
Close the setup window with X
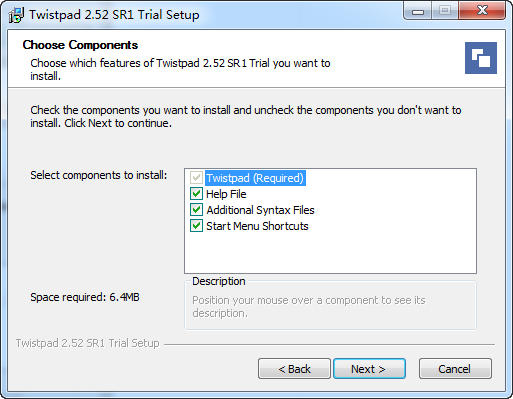(482, 11)
